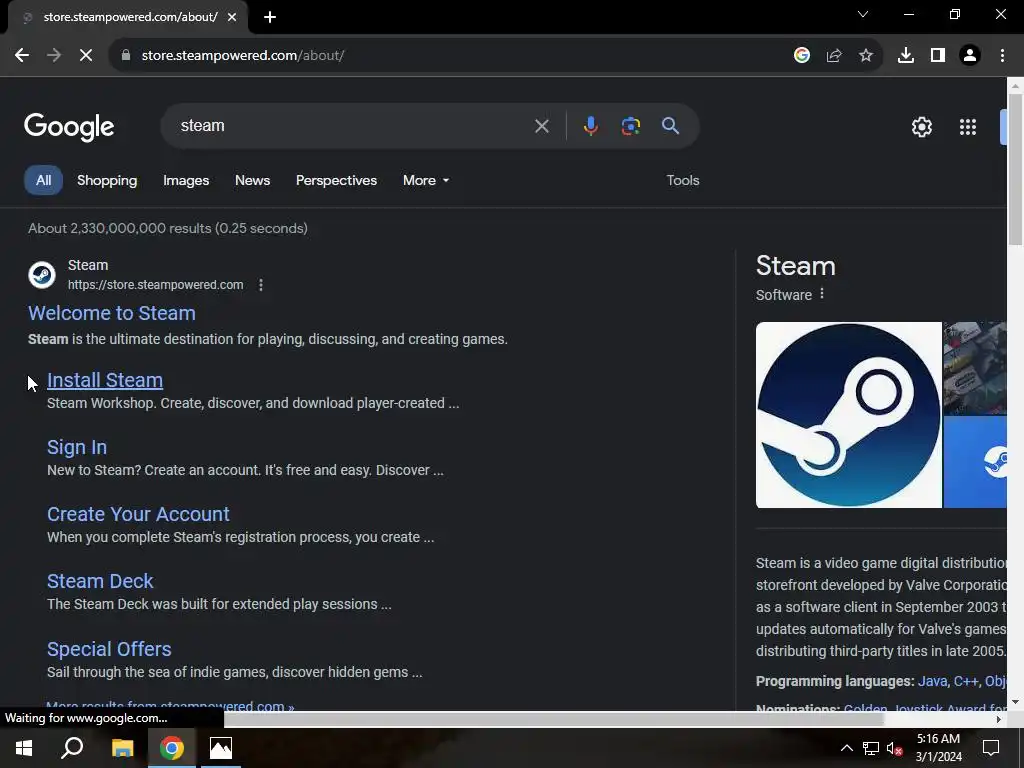Image resolution: width=1024 pixels, height=768 pixels.
Task: Open network status tray icon
Action: click(871, 748)
